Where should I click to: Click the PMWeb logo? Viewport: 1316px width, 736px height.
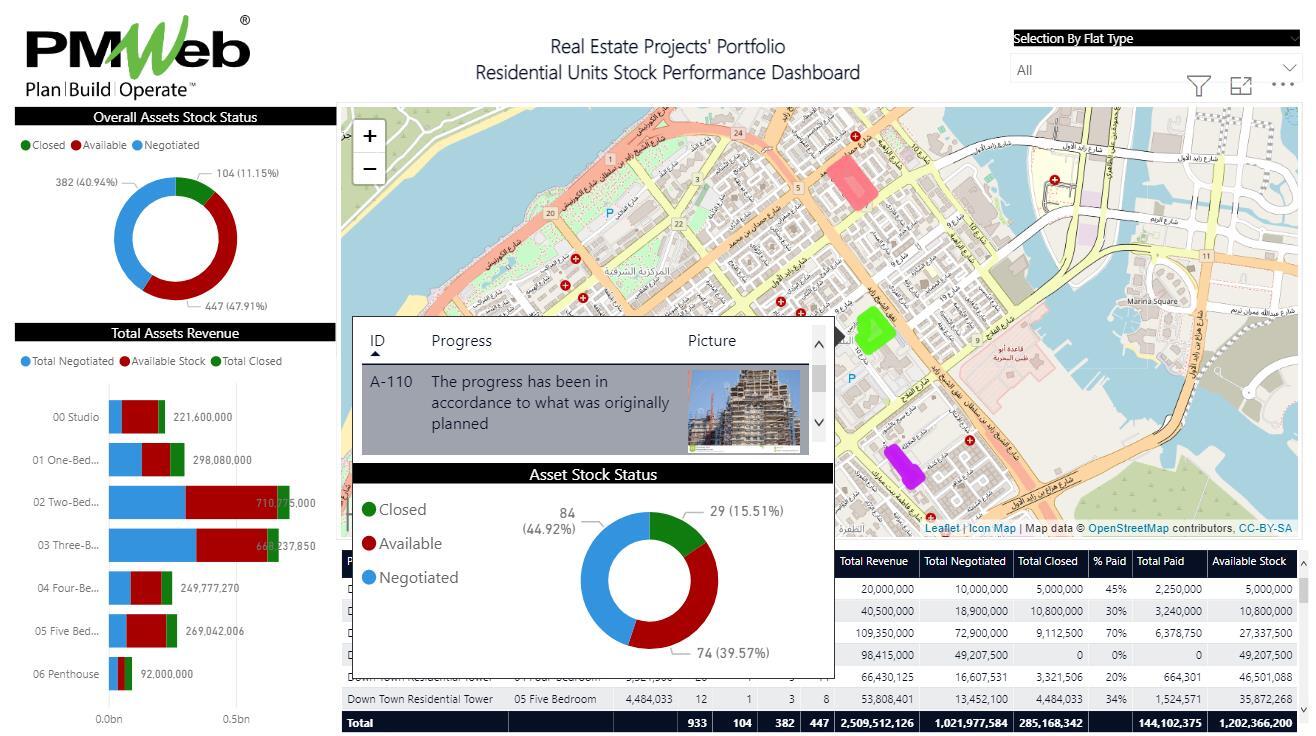(138, 57)
